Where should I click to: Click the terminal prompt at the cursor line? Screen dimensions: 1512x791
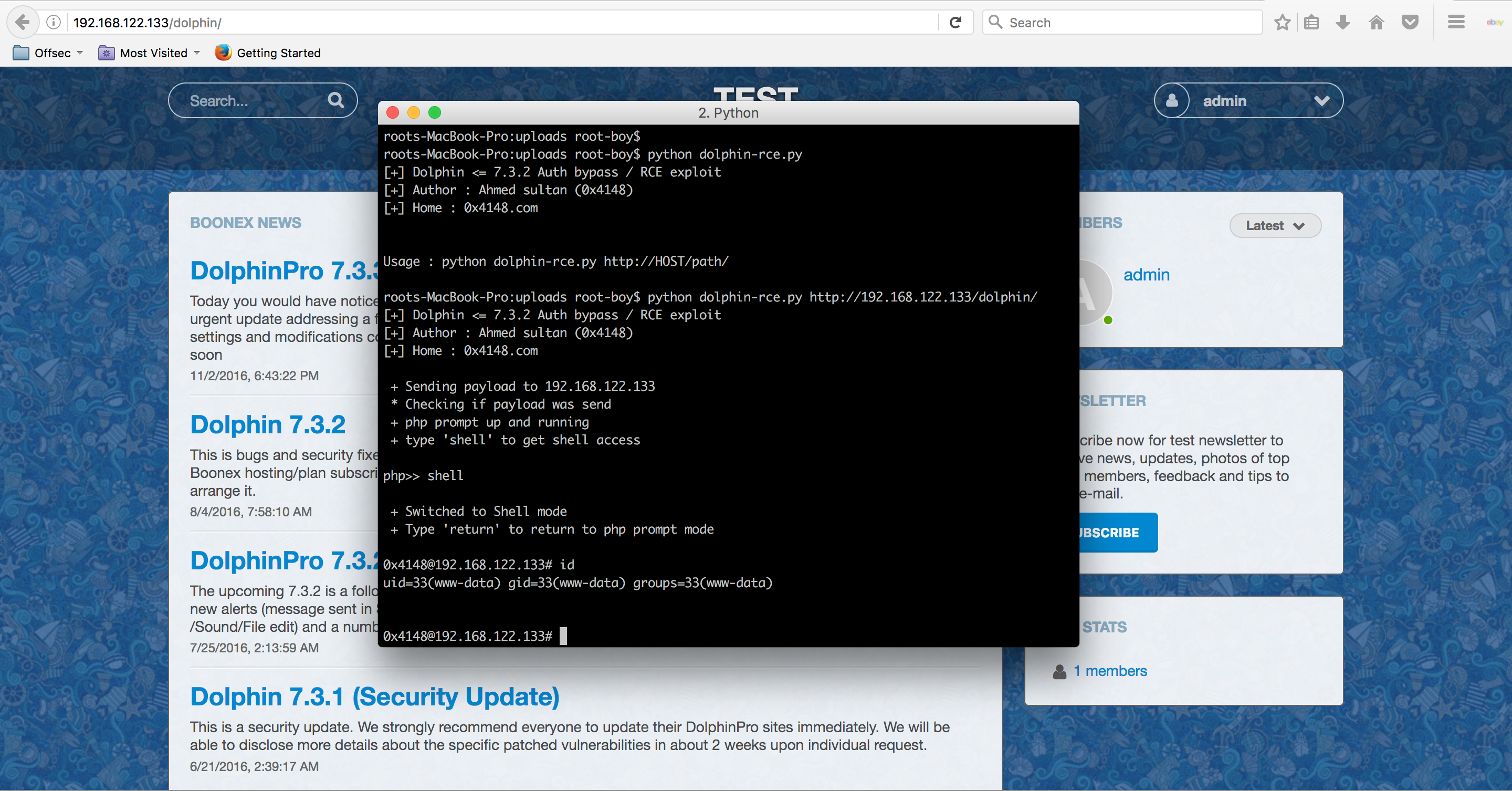pos(475,636)
